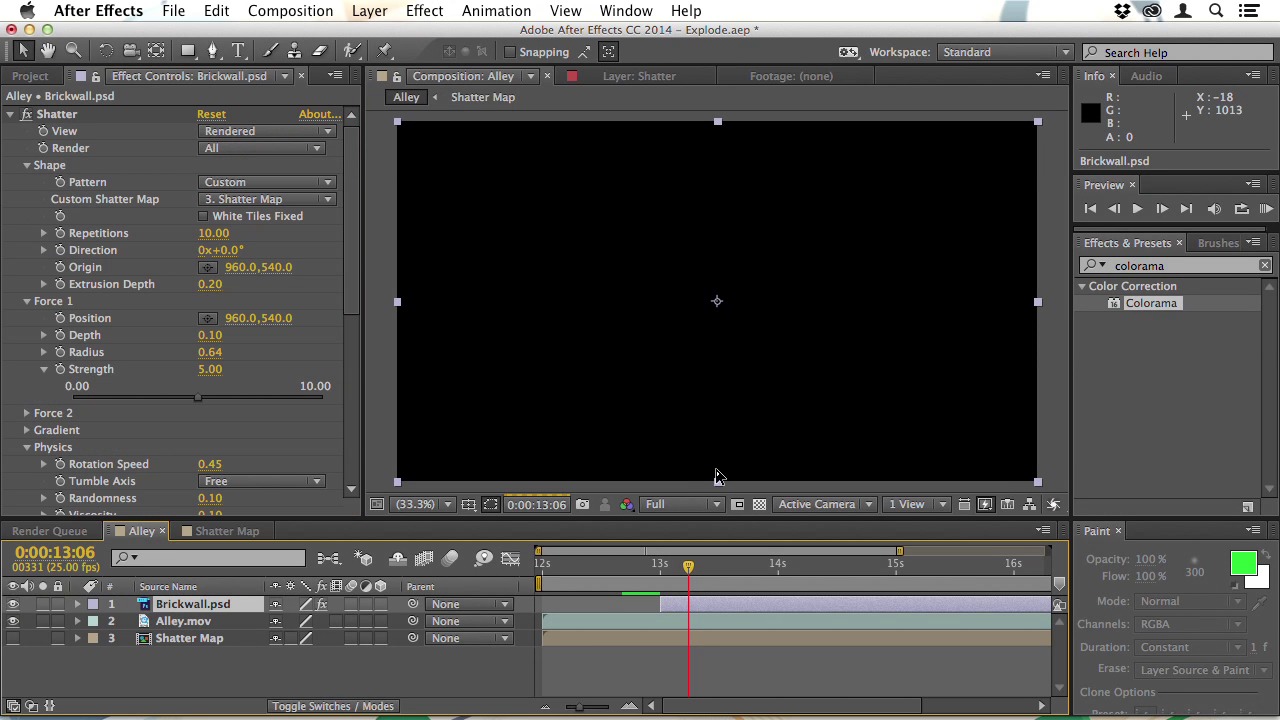Click Toggle Switches / Modes button

click(x=332, y=706)
